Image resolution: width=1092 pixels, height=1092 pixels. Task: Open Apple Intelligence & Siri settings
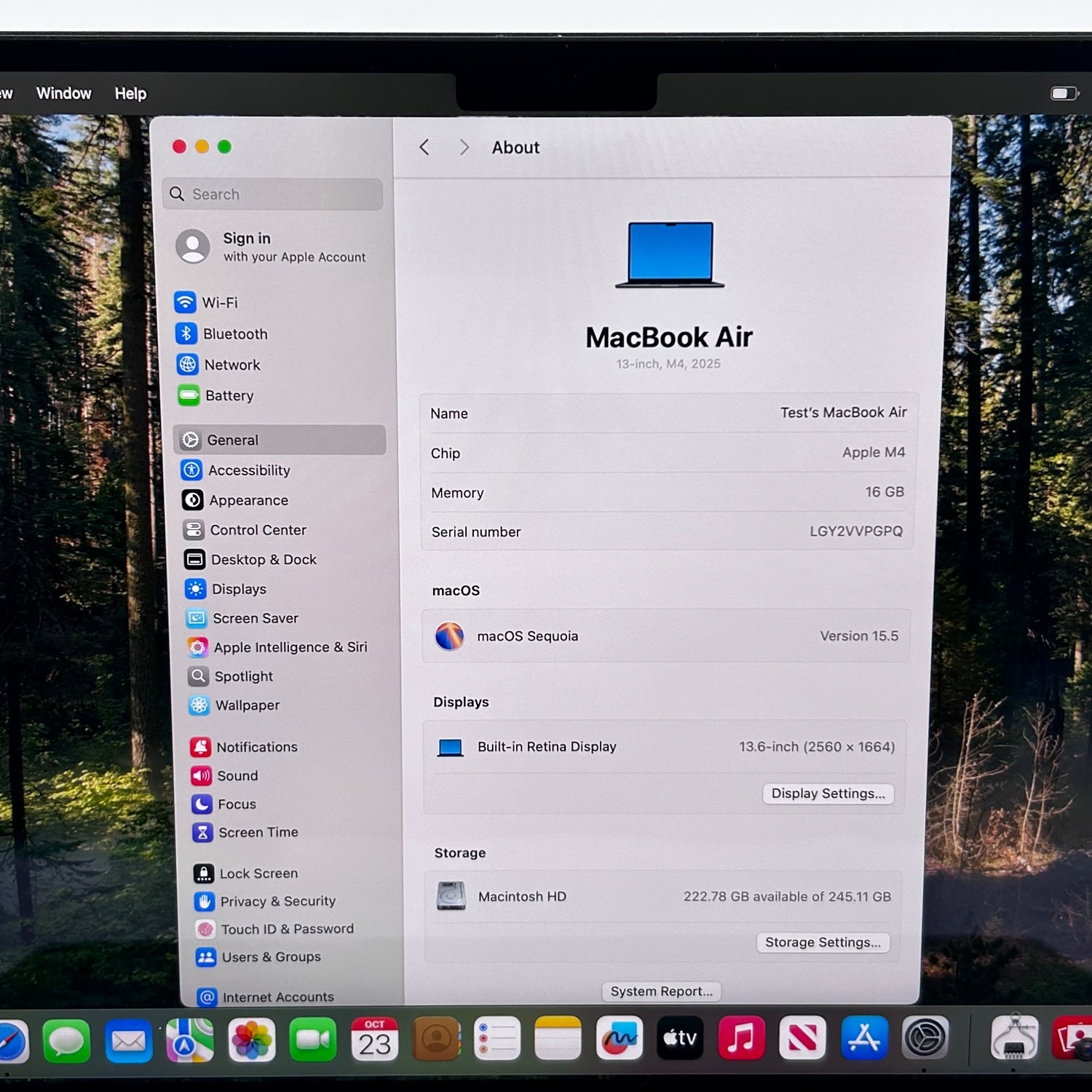pos(289,647)
